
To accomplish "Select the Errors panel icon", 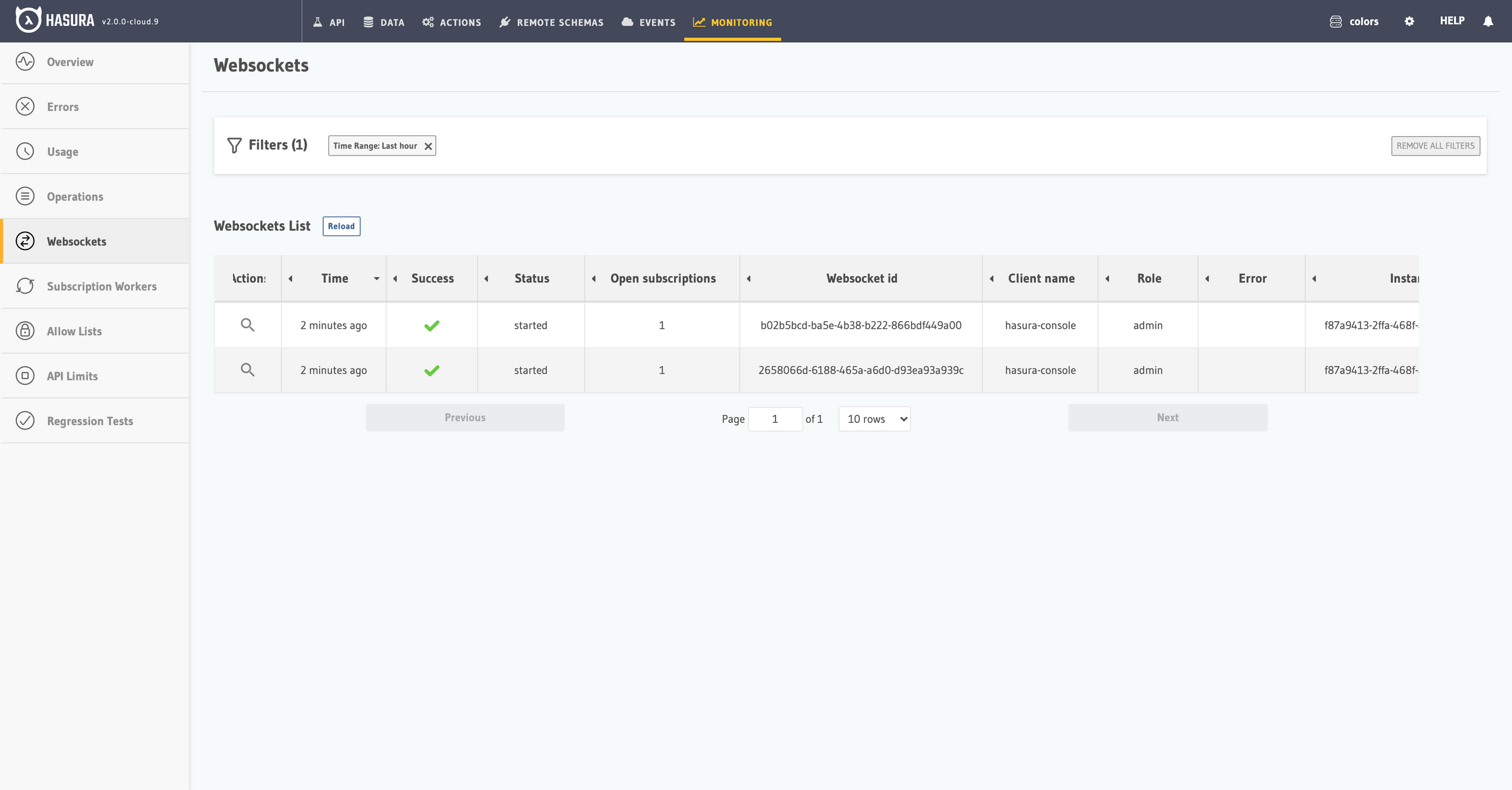I will point(25,106).
